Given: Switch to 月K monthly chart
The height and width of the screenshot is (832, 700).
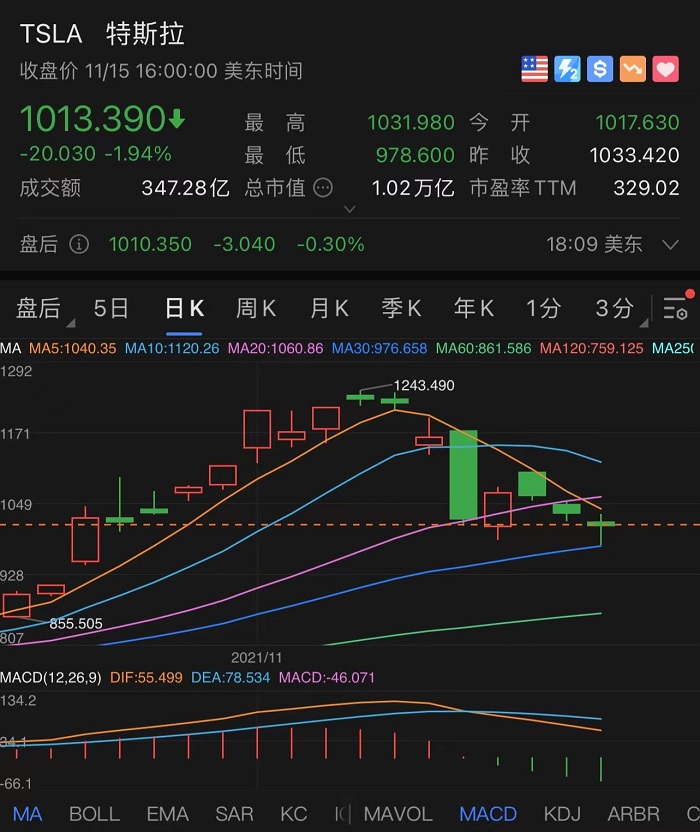Looking at the screenshot, I should [329, 308].
